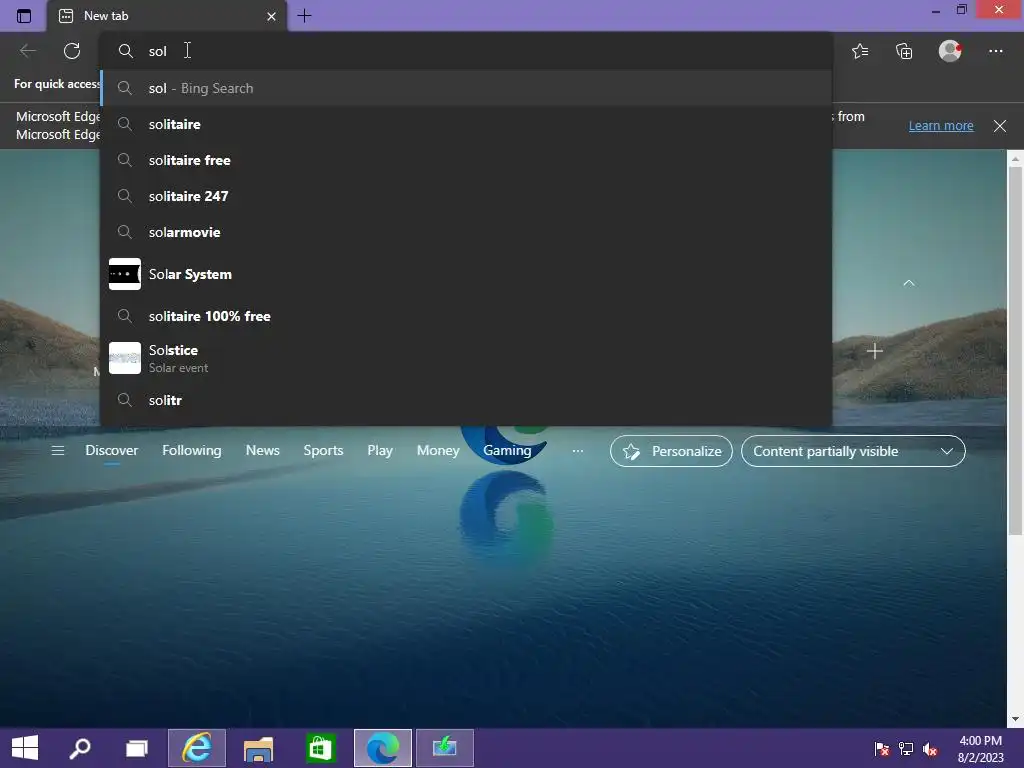Close the New tab tab
The height and width of the screenshot is (768, 1024).
pos(272,16)
